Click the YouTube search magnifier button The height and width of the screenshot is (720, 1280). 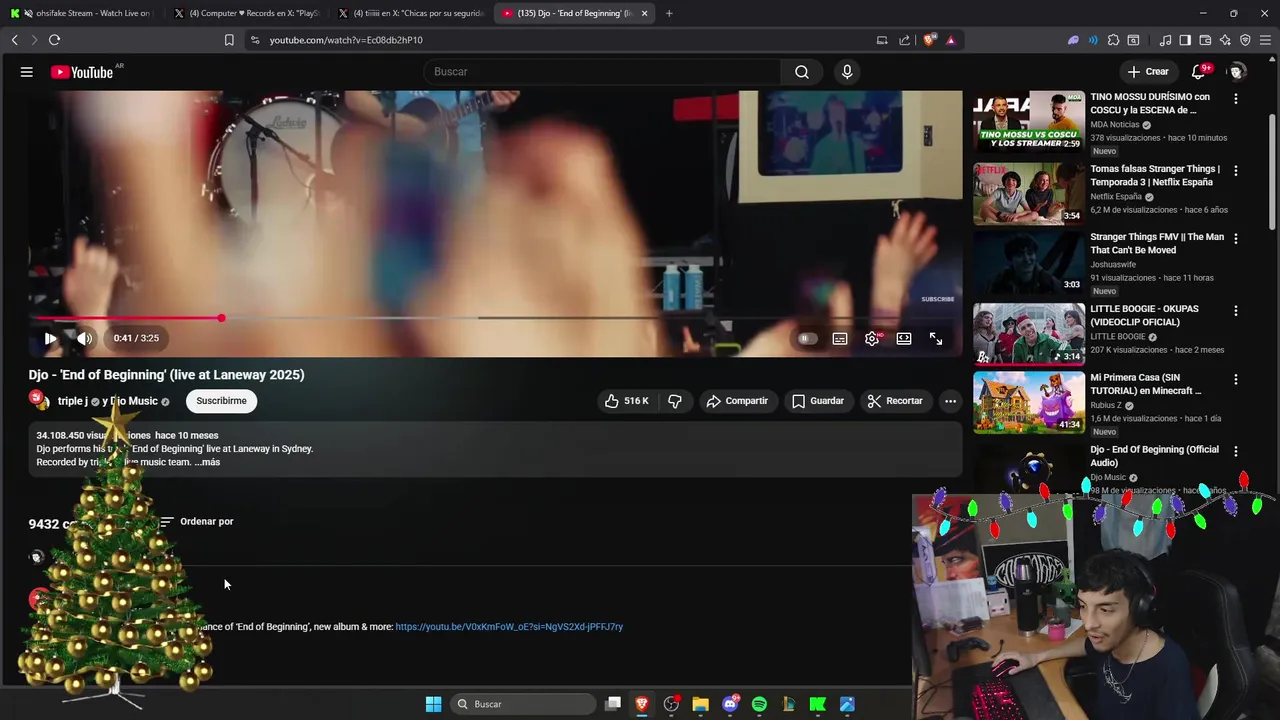802,72
